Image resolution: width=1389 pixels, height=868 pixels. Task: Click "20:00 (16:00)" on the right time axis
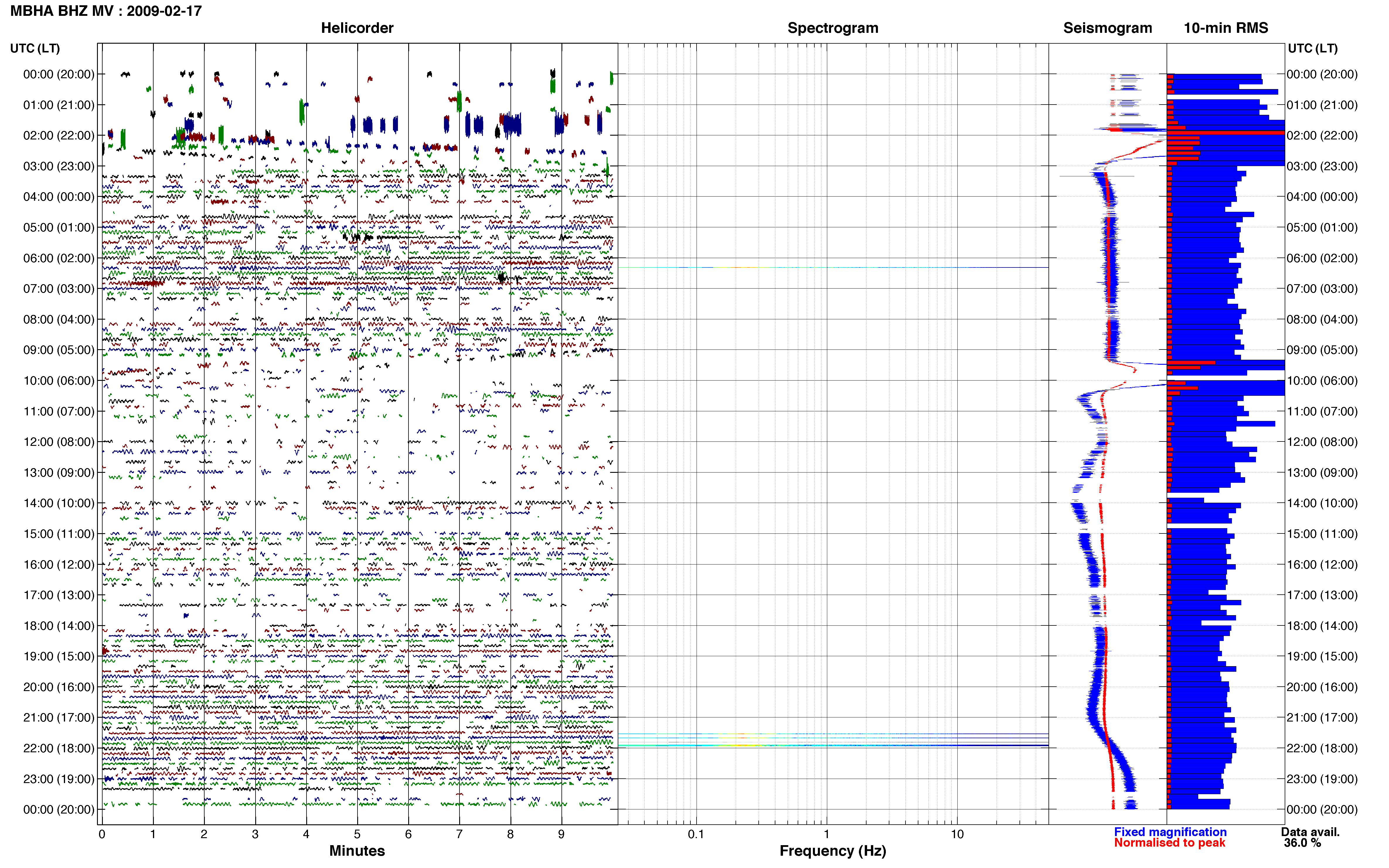point(1322,687)
